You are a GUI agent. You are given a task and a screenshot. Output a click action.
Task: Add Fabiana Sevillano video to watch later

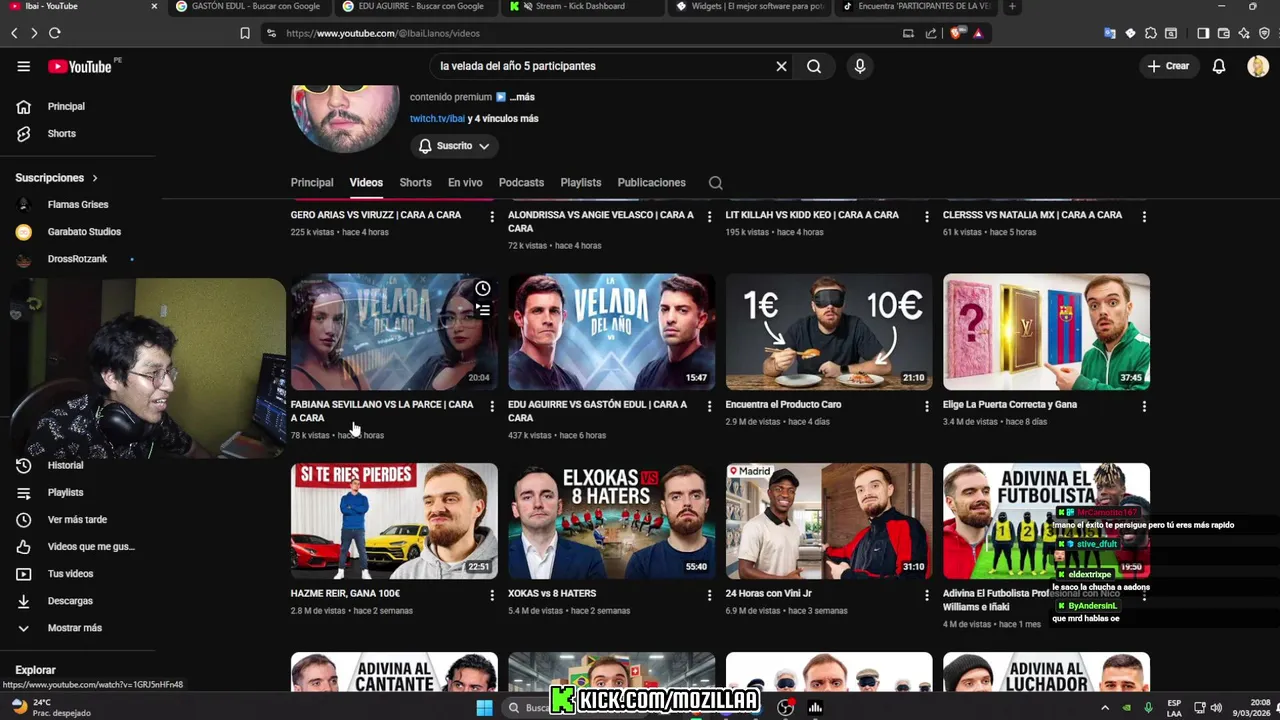click(x=482, y=289)
